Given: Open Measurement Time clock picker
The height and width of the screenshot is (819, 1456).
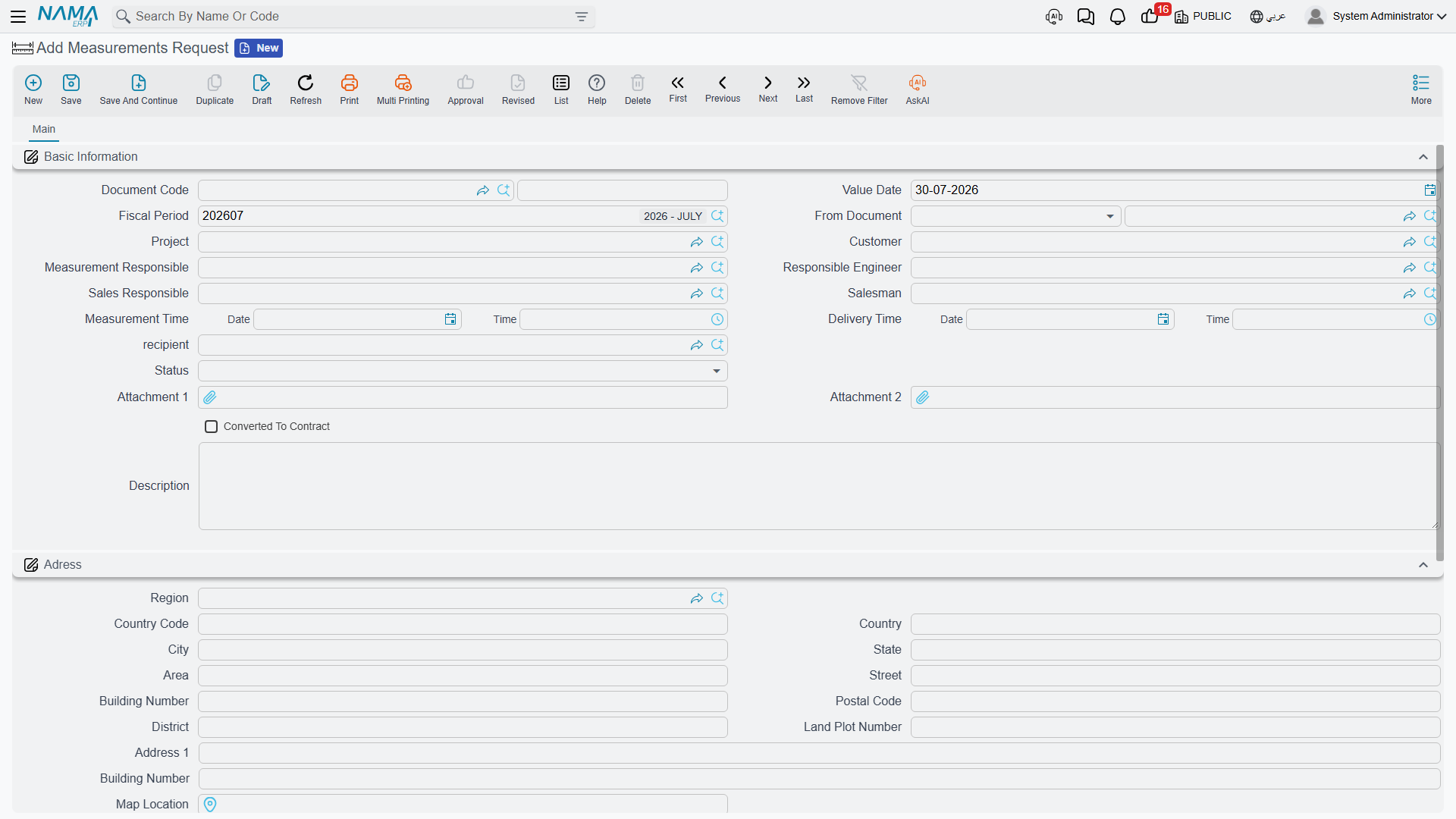Looking at the screenshot, I should (717, 319).
